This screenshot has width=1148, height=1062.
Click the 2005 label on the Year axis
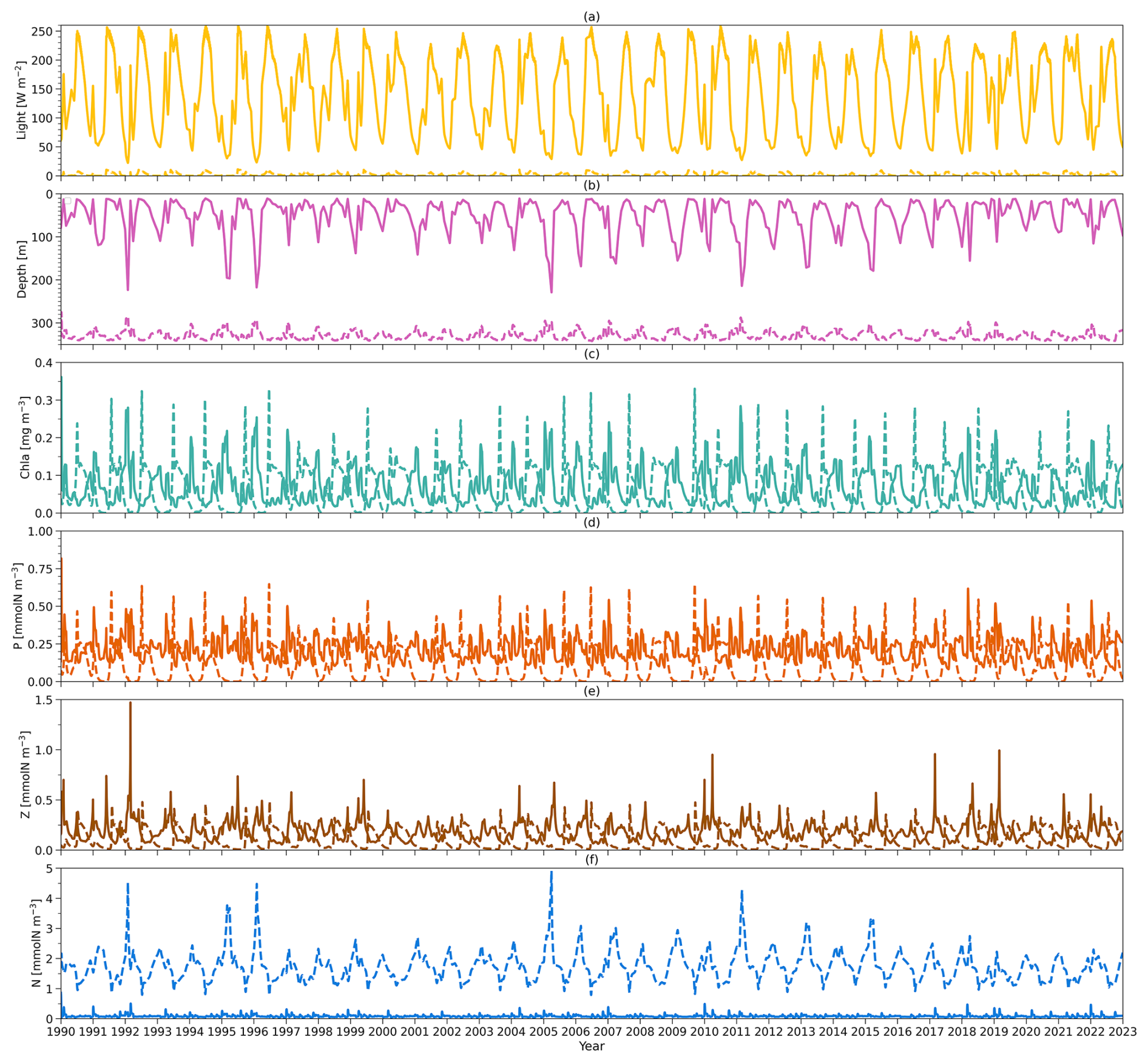pyautogui.click(x=543, y=1031)
